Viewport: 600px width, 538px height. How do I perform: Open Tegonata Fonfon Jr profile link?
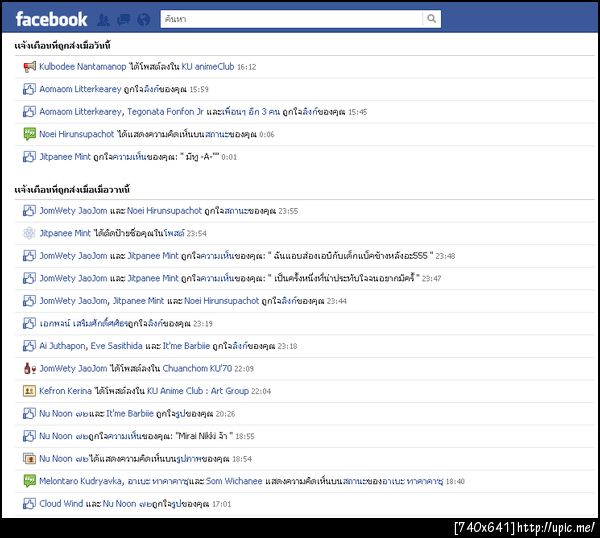(165, 112)
